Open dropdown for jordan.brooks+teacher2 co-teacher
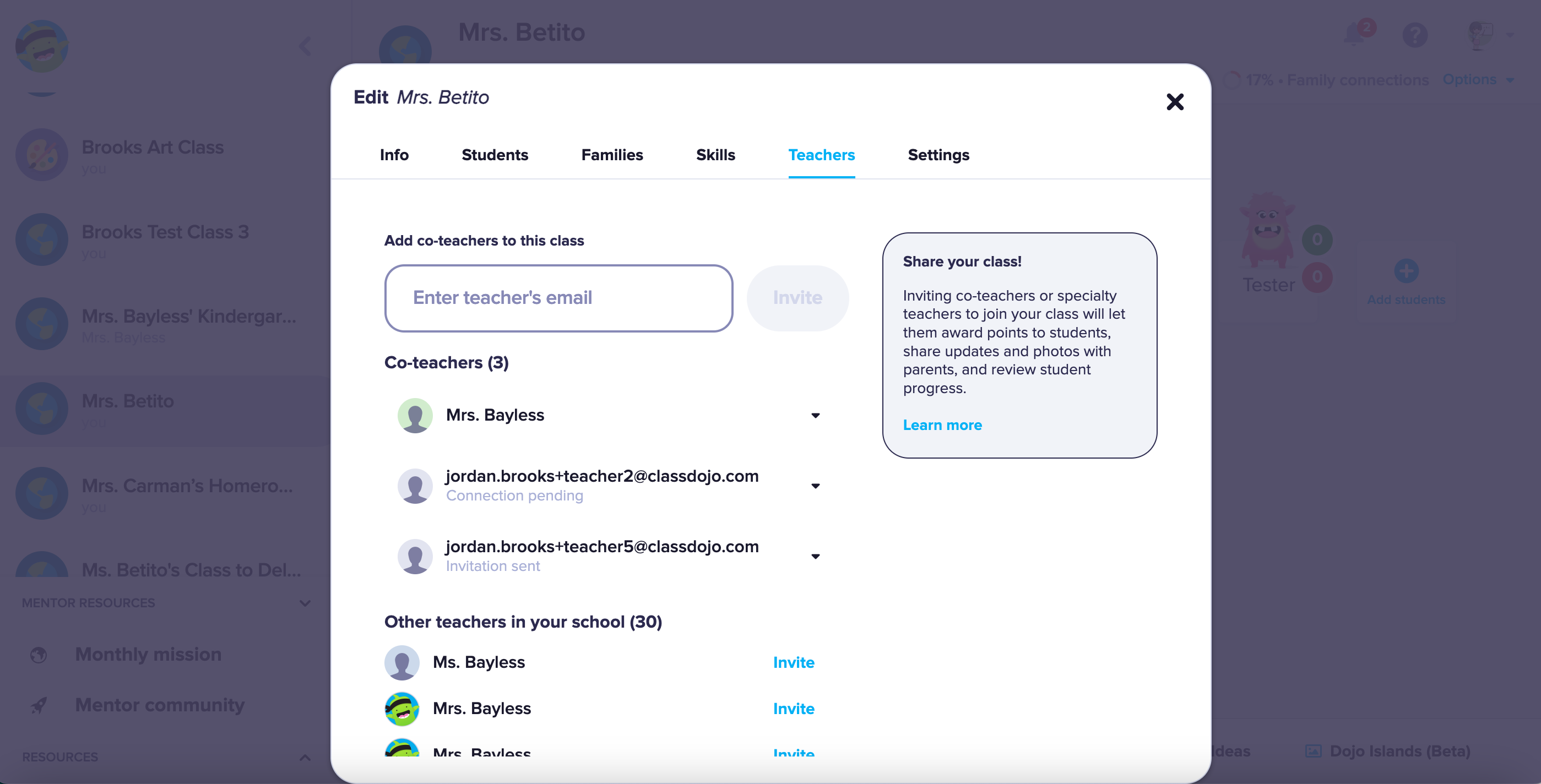Viewport: 1541px width, 784px height. (x=815, y=486)
